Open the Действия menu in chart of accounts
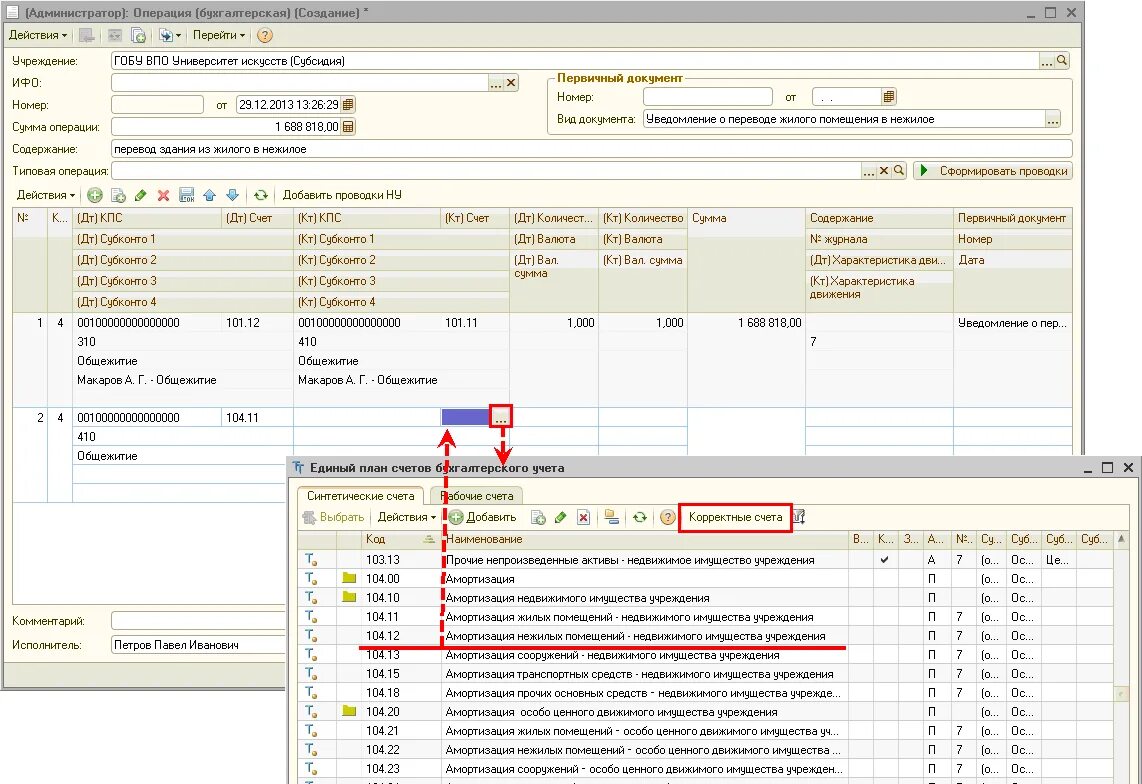The image size is (1142, 784). [406, 517]
